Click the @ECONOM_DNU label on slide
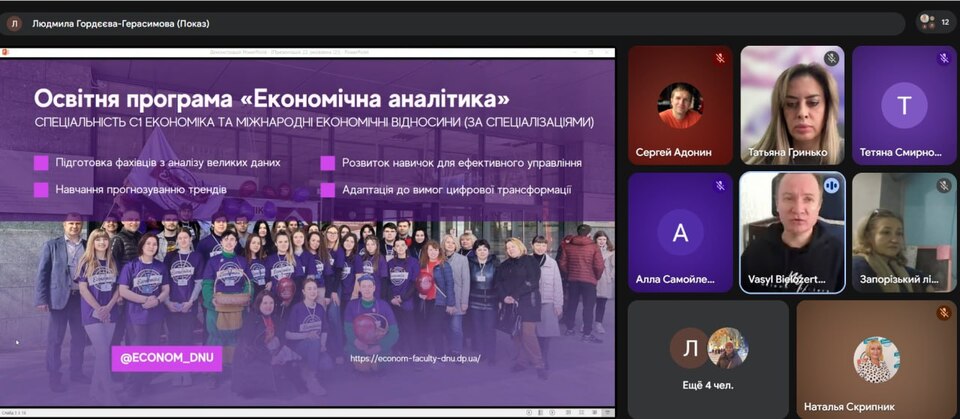This screenshot has width=960, height=419. pyautogui.click(x=166, y=358)
